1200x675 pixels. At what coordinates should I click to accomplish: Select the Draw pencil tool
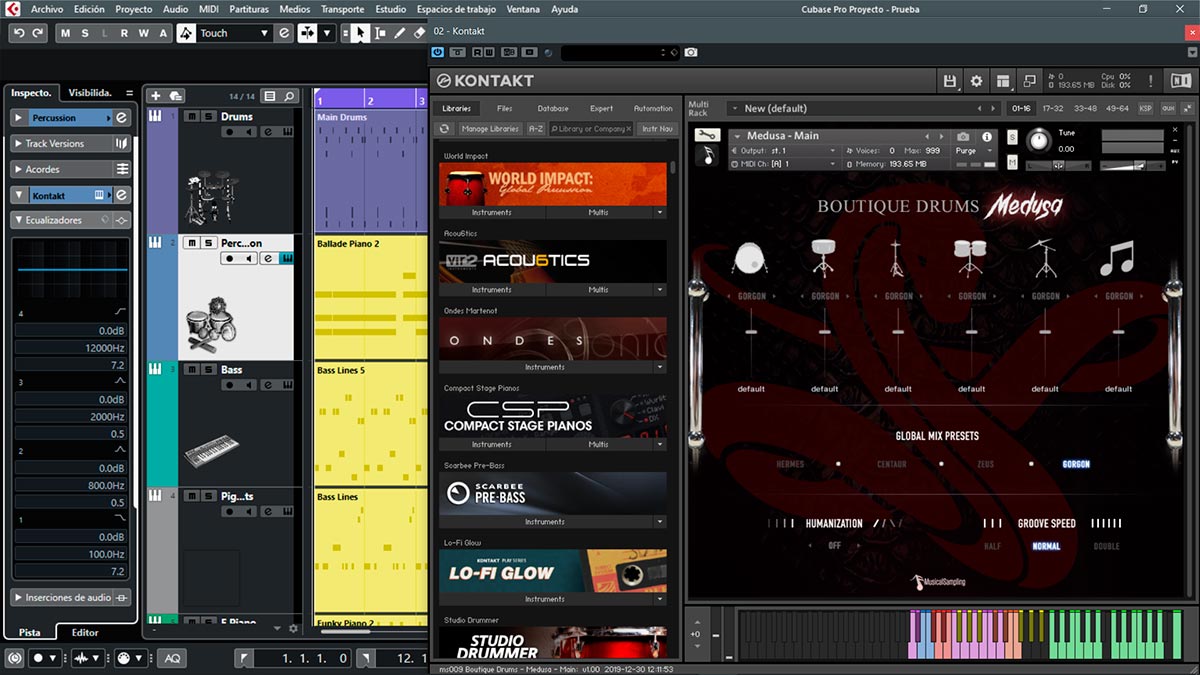400,33
